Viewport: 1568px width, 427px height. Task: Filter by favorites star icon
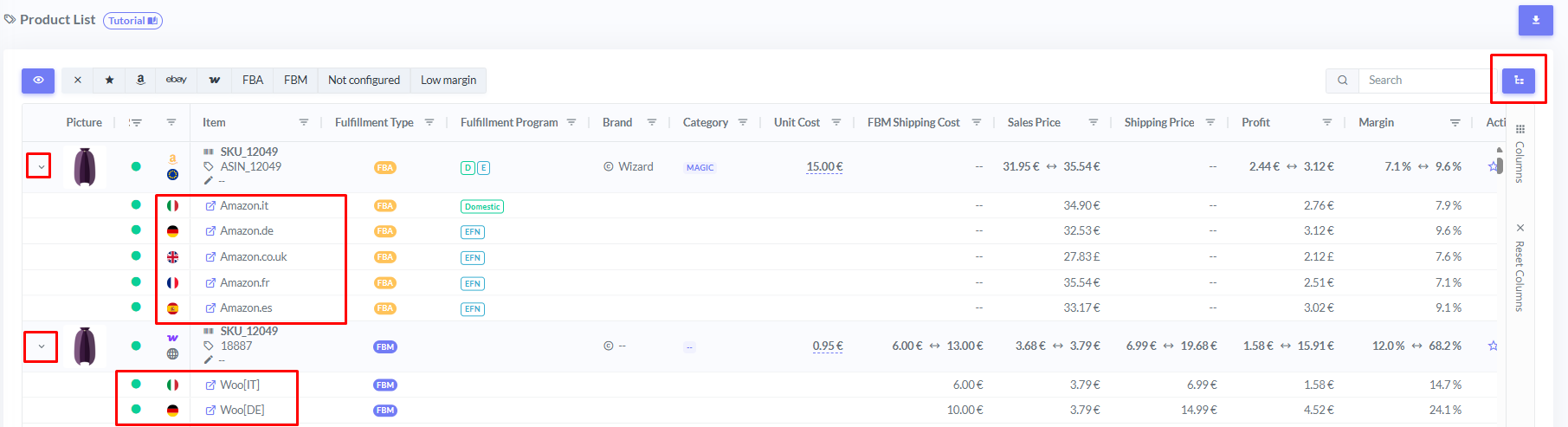click(109, 80)
